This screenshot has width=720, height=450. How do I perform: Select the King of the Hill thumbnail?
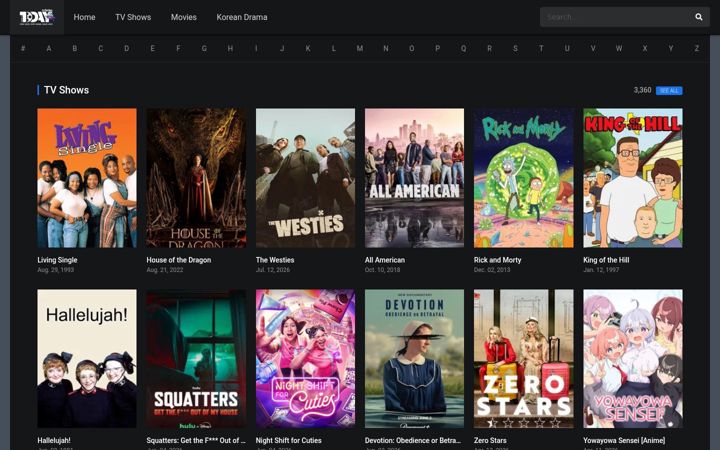(633, 178)
